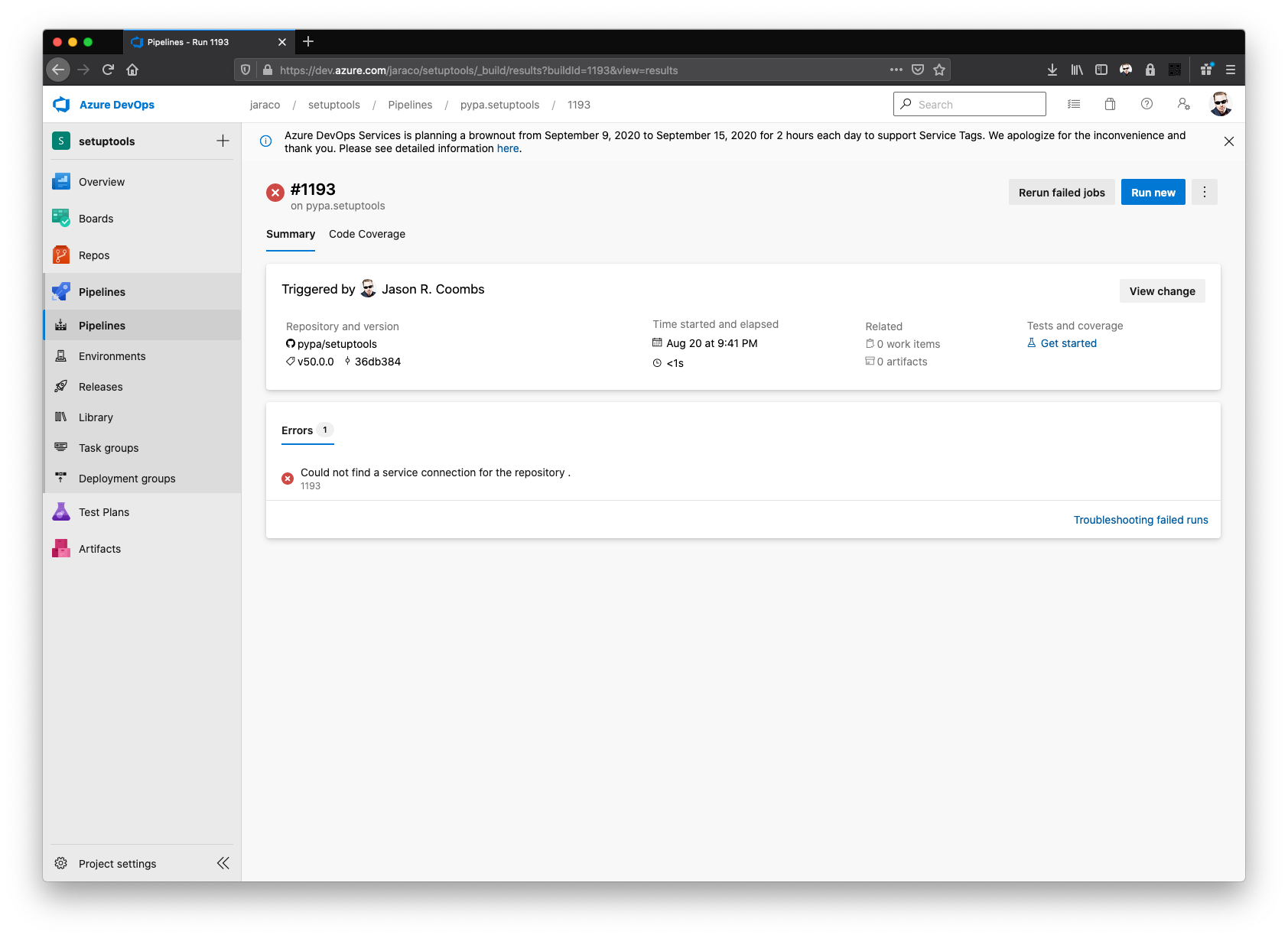Select Environments from the sidebar
The width and height of the screenshot is (1288, 938).
pyautogui.click(x=112, y=355)
